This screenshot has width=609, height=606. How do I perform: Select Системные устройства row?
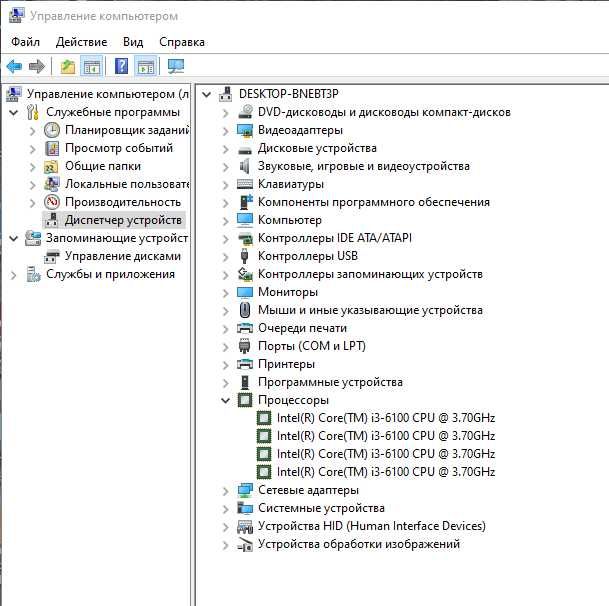tap(321, 508)
